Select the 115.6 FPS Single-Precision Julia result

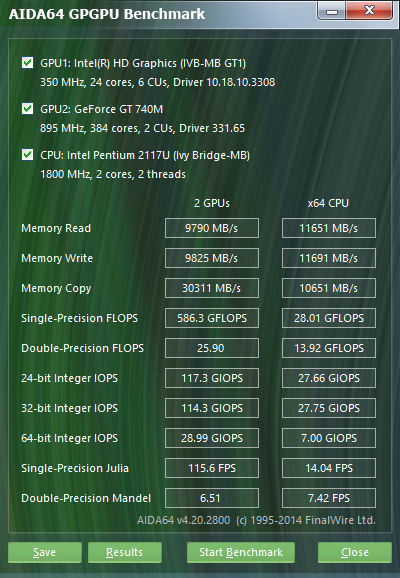212,468
